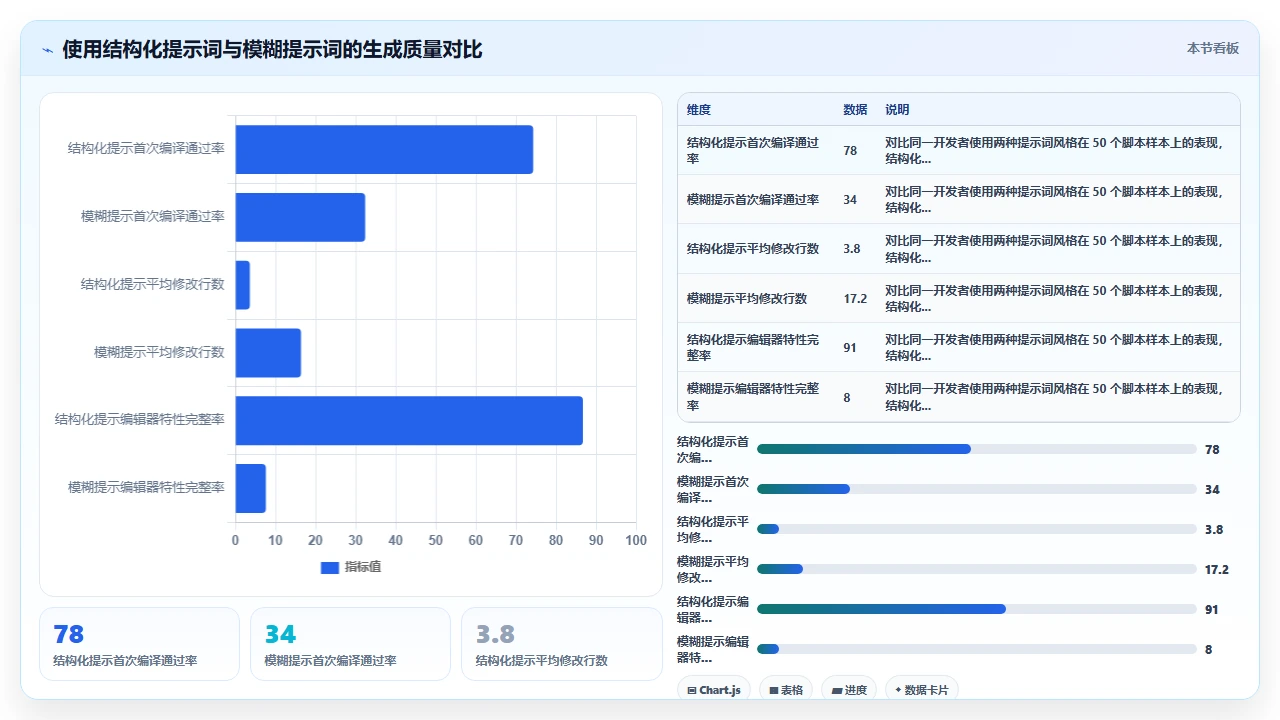Click the progress bar showing 17.2

(x=976, y=569)
